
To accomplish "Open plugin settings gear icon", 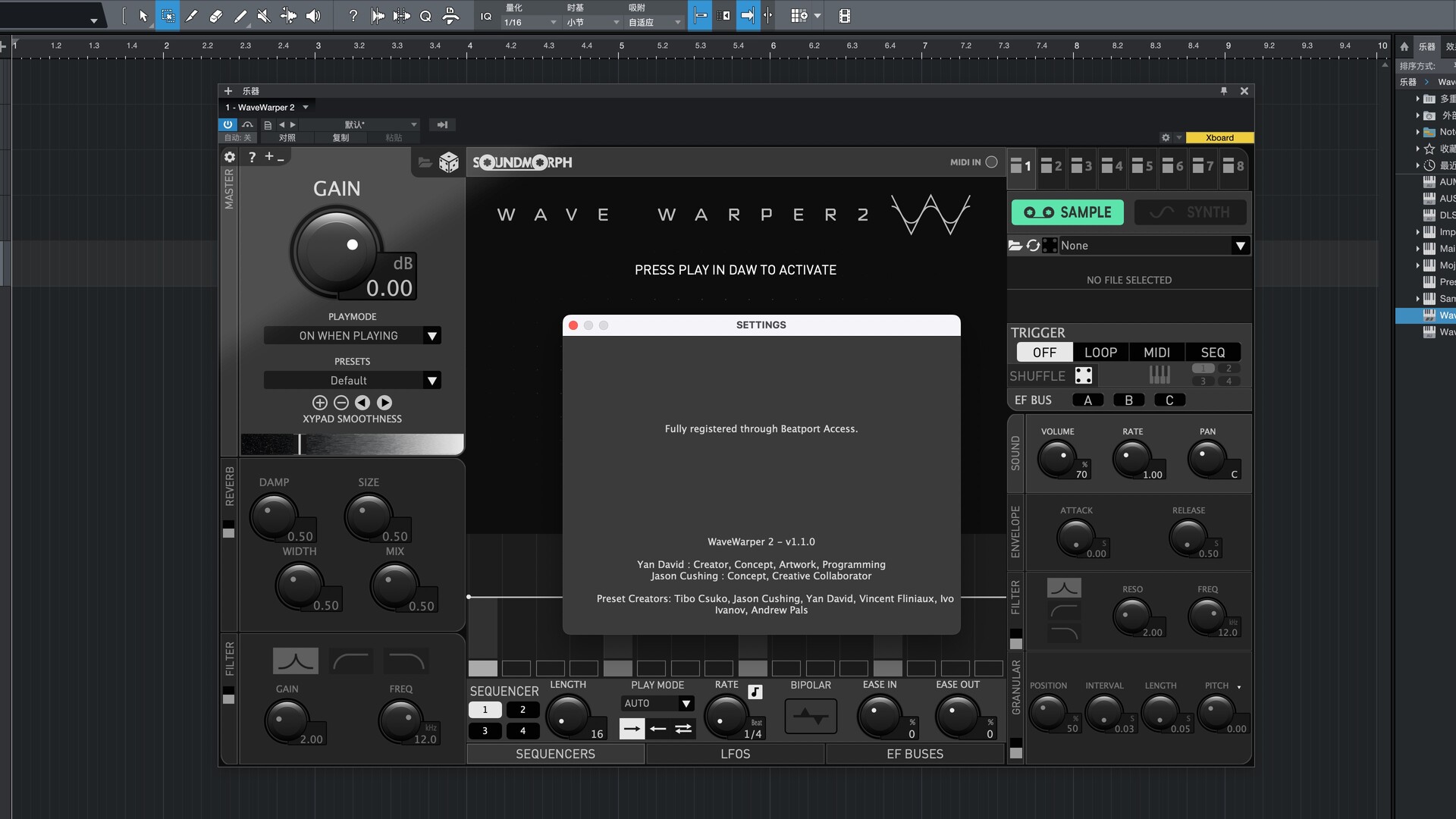I will 230,157.
